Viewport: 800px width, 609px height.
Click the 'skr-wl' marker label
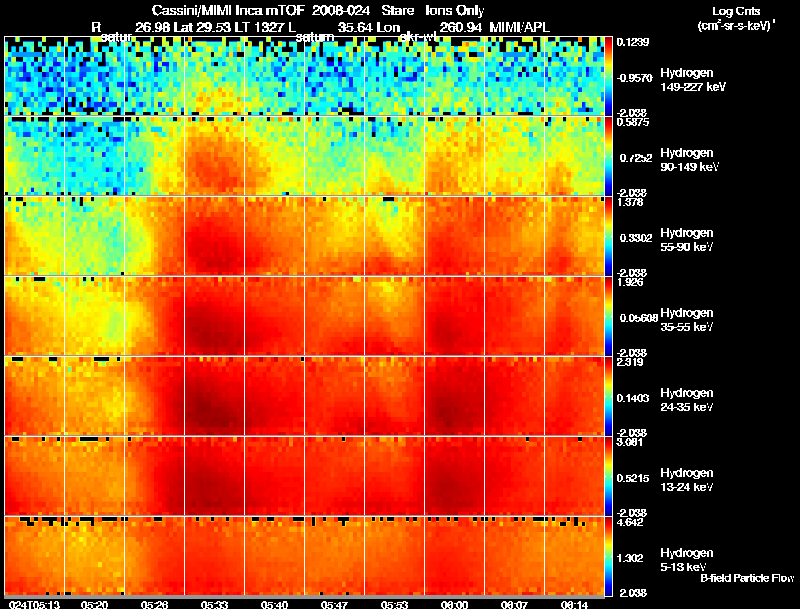pyautogui.click(x=416, y=37)
